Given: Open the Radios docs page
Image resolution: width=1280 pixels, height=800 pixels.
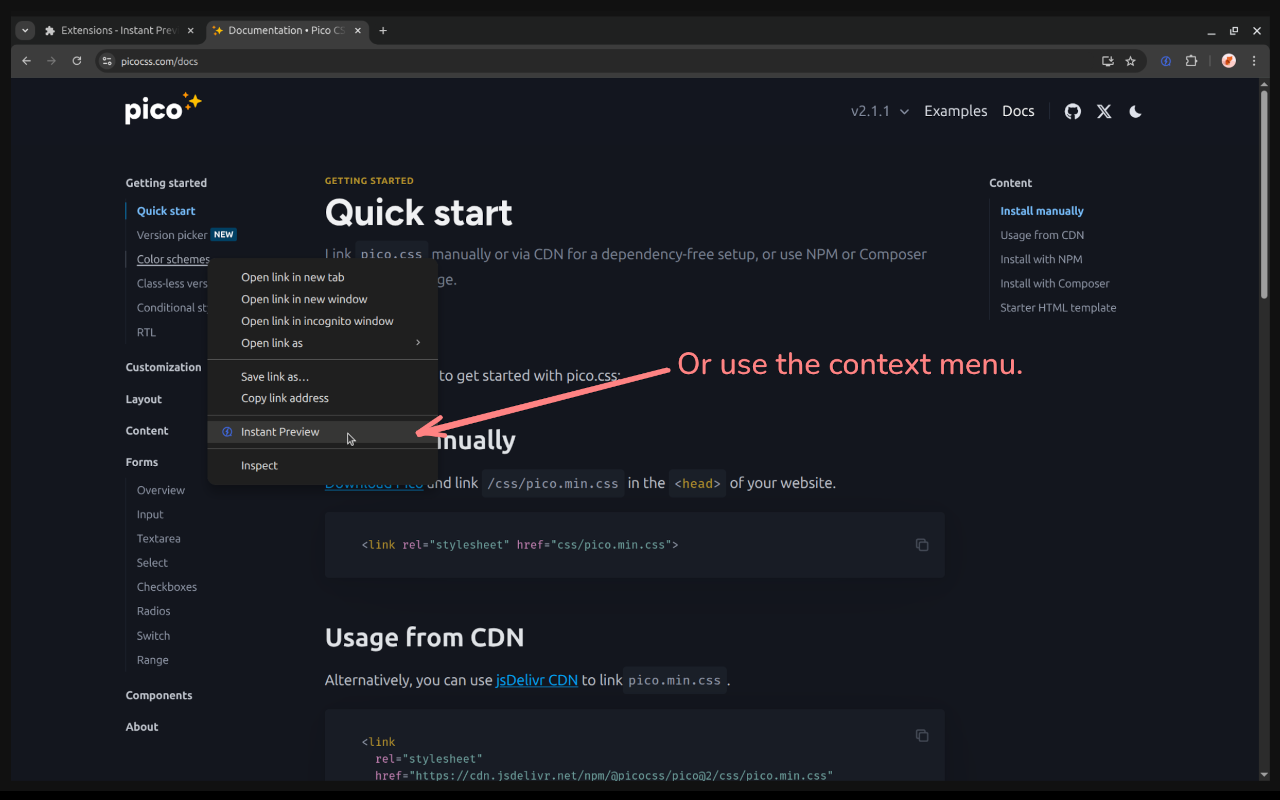Looking at the screenshot, I should pos(154,611).
